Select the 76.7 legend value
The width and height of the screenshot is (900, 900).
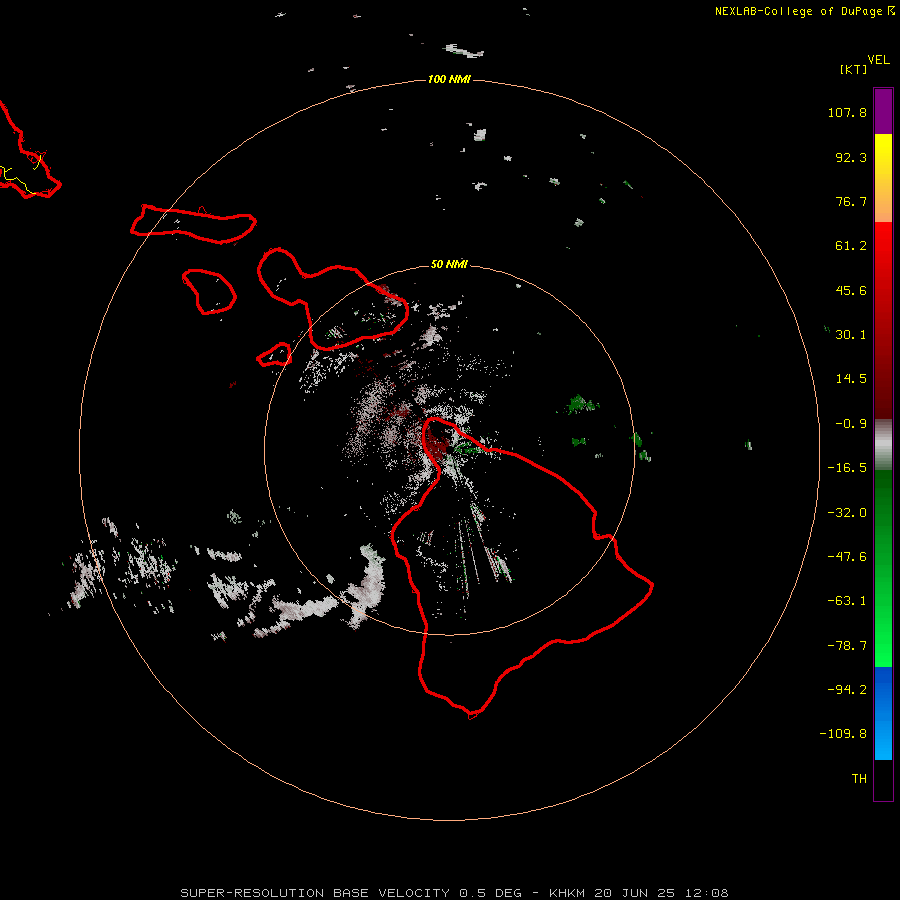click(x=851, y=201)
